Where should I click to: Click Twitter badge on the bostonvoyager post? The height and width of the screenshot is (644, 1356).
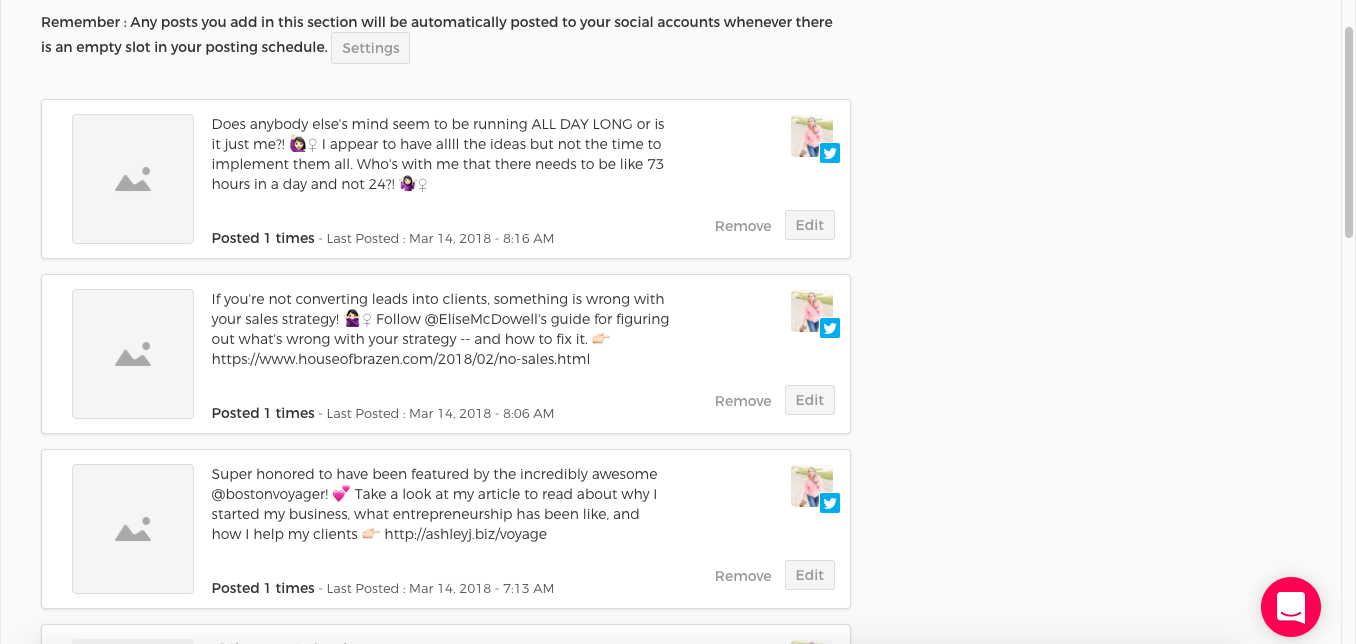[x=830, y=503]
